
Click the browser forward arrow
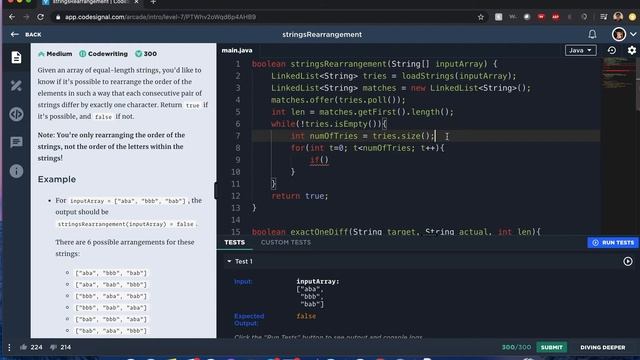(26, 17)
